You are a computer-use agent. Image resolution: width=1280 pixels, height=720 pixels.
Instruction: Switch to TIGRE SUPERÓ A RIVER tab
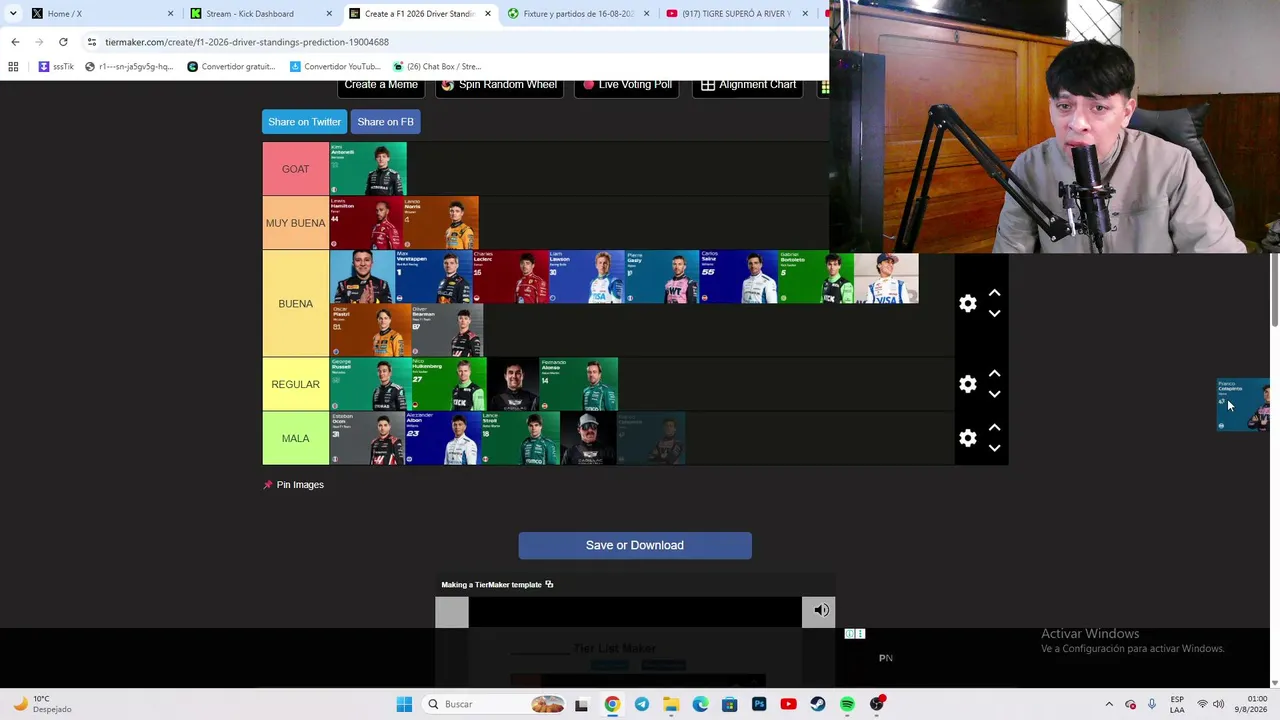(x=738, y=14)
